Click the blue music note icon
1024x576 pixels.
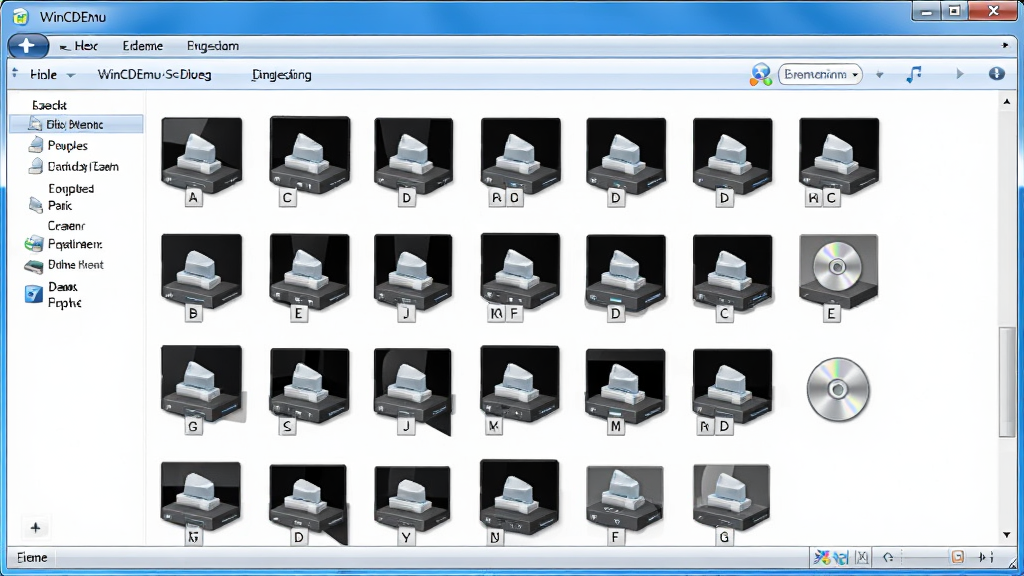pyautogui.click(x=914, y=74)
